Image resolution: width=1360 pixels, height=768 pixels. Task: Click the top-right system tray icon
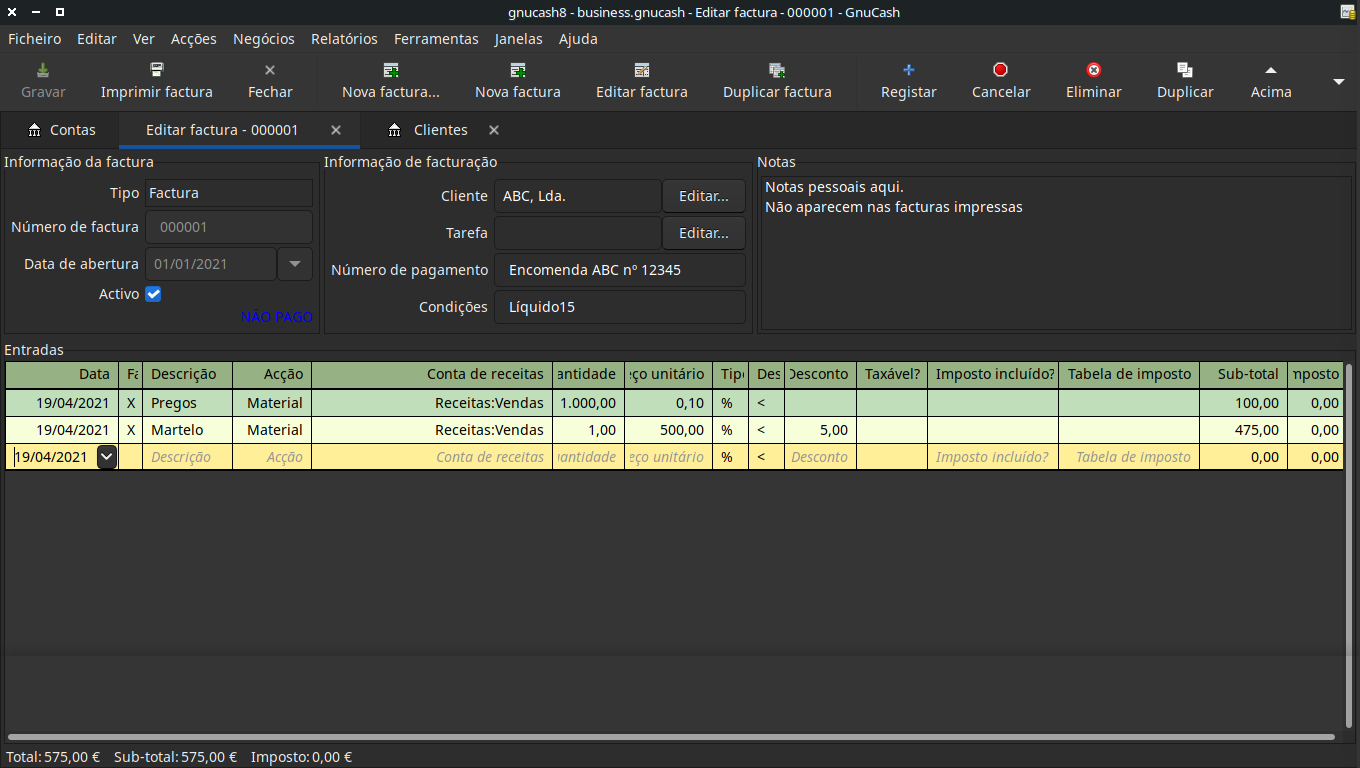pyautogui.click(x=1347, y=12)
